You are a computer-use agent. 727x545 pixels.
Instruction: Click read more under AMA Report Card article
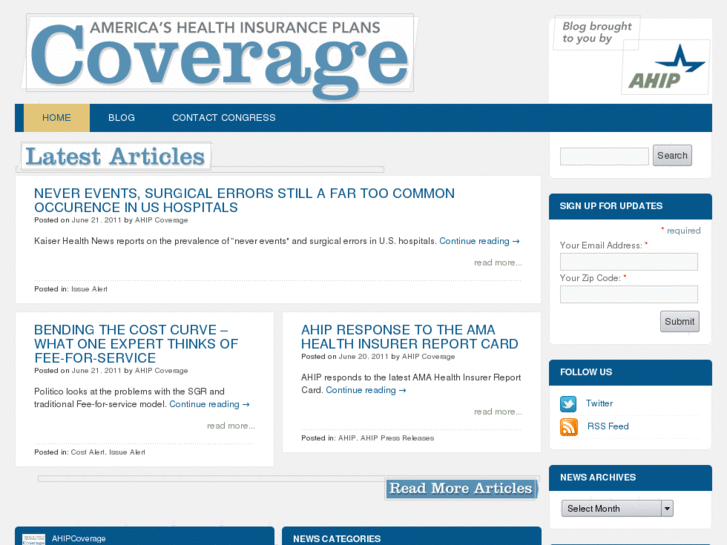[497, 412]
